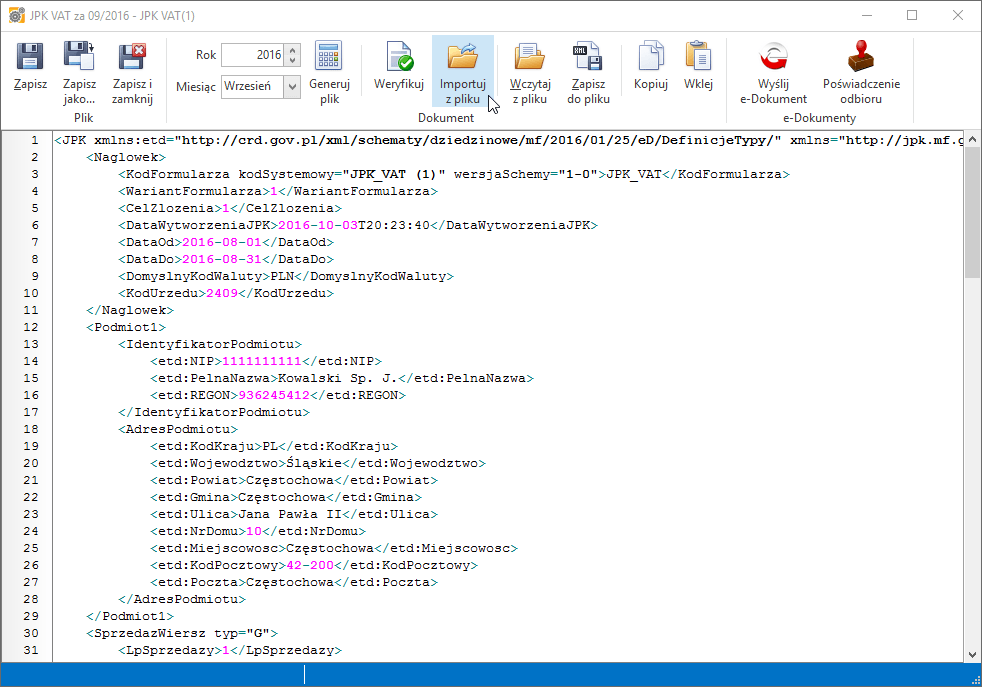The width and height of the screenshot is (982, 687).
Task: Click the Wklej paste icon
Action: [x=698, y=58]
